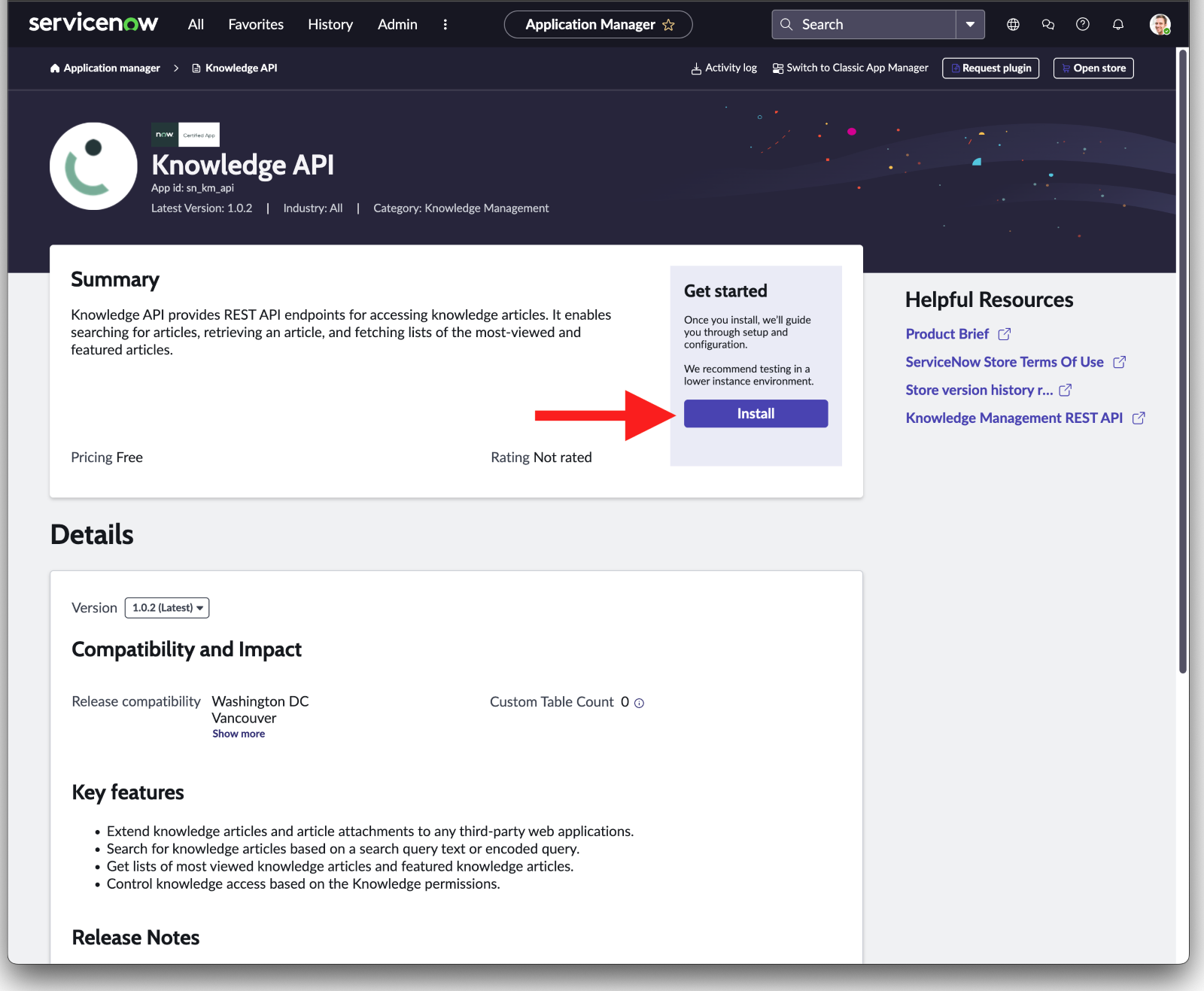Click the Release Notes heading
This screenshot has height=991, width=1204.
pyautogui.click(x=135, y=938)
